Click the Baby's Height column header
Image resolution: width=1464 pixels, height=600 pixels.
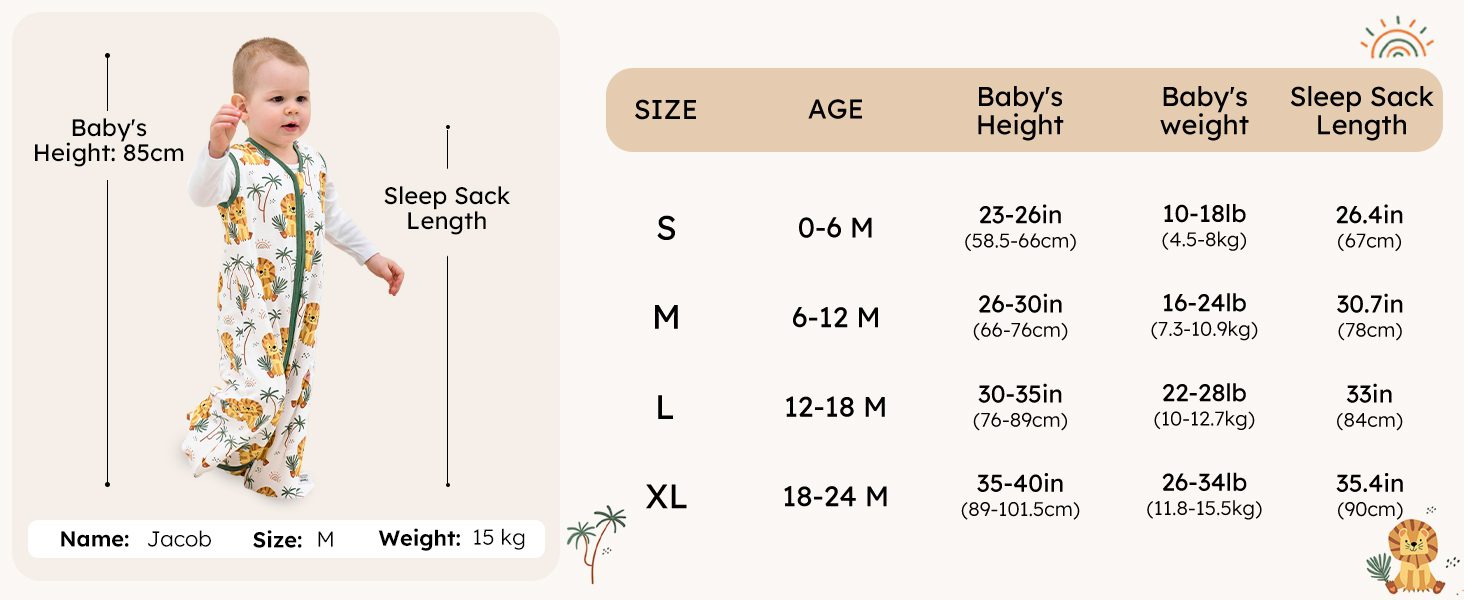pos(1020,111)
